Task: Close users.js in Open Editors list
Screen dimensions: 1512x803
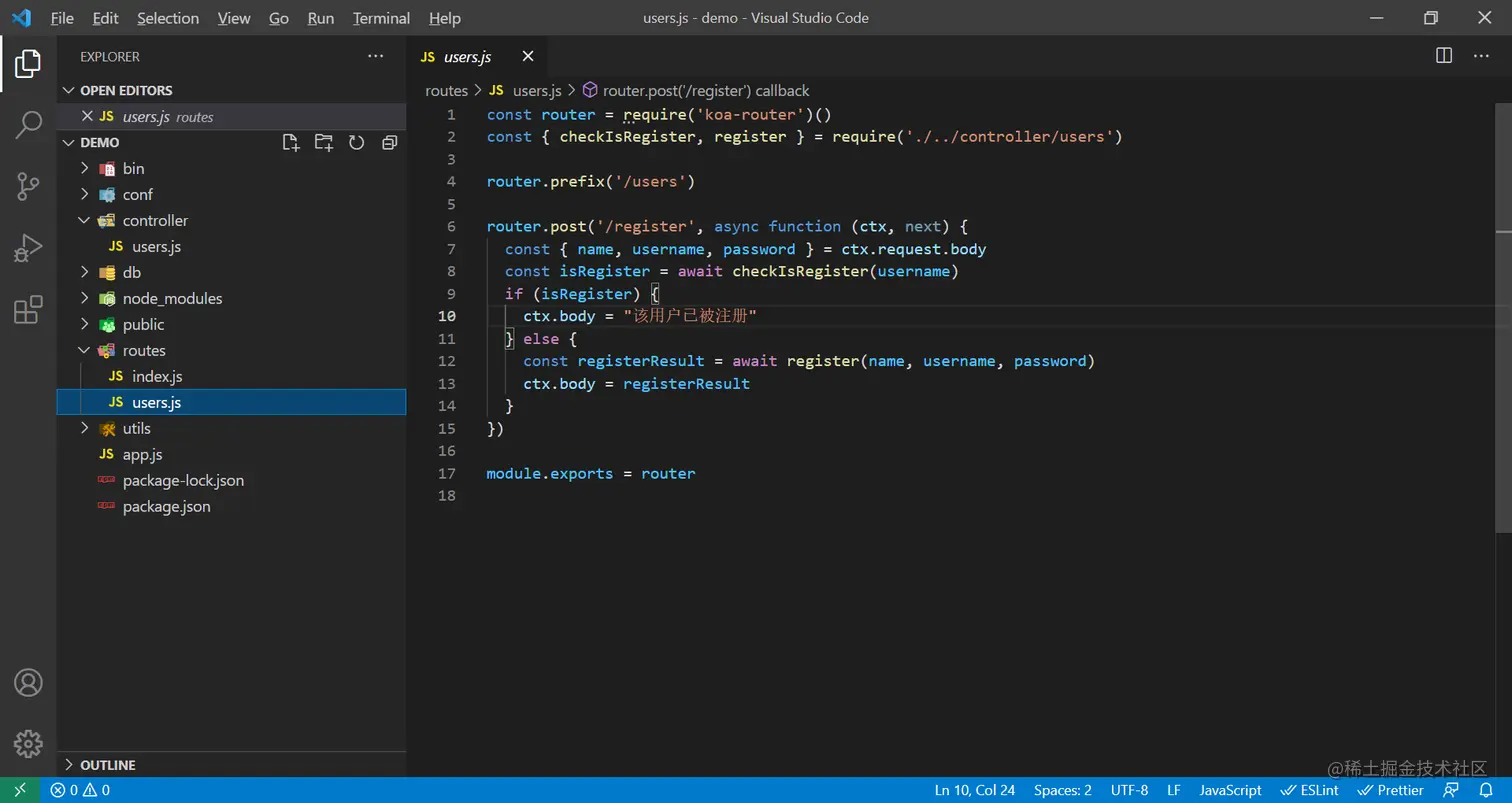Action: [87, 117]
